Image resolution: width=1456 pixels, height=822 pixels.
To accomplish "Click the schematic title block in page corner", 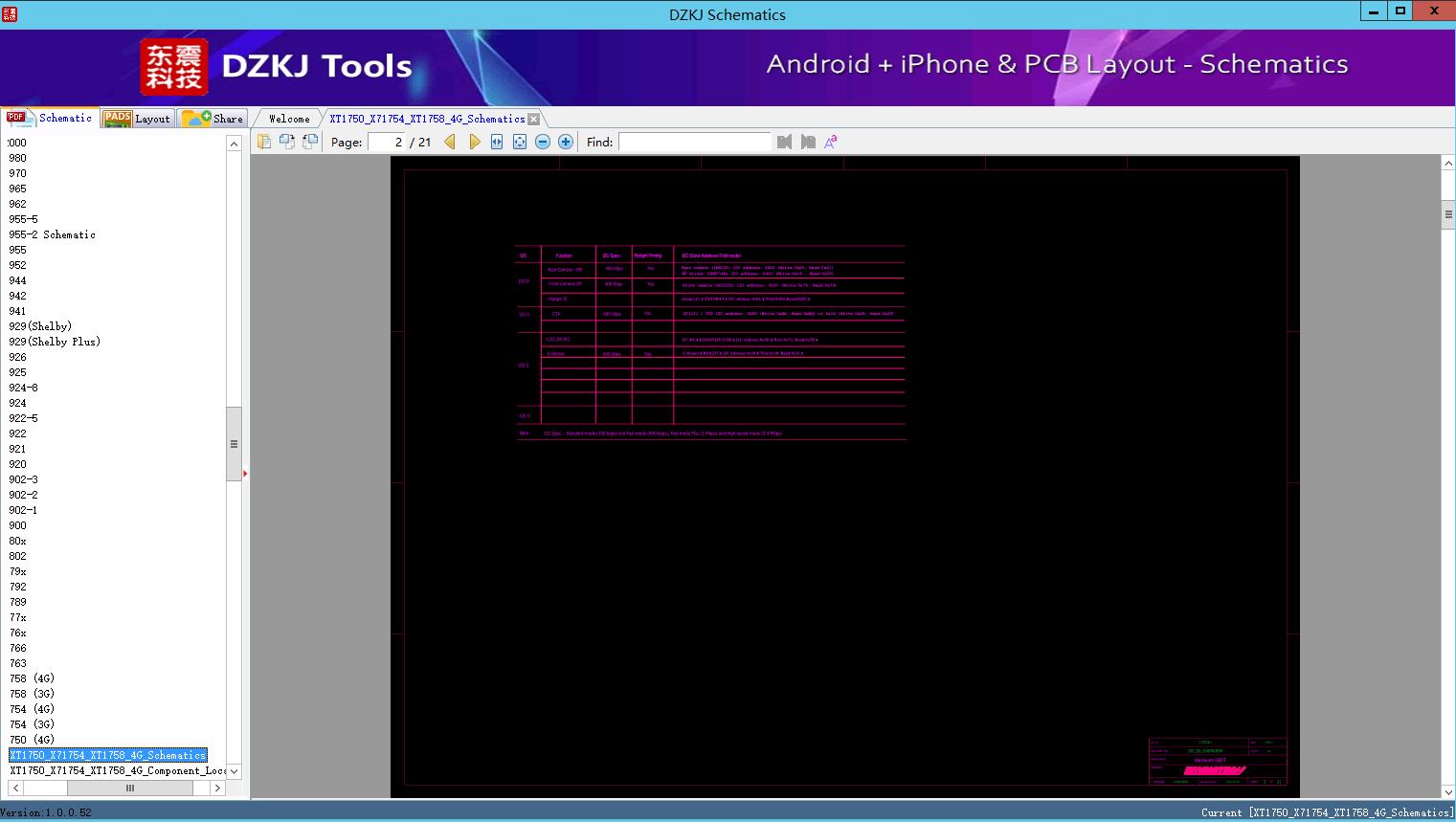I will point(1218,762).
